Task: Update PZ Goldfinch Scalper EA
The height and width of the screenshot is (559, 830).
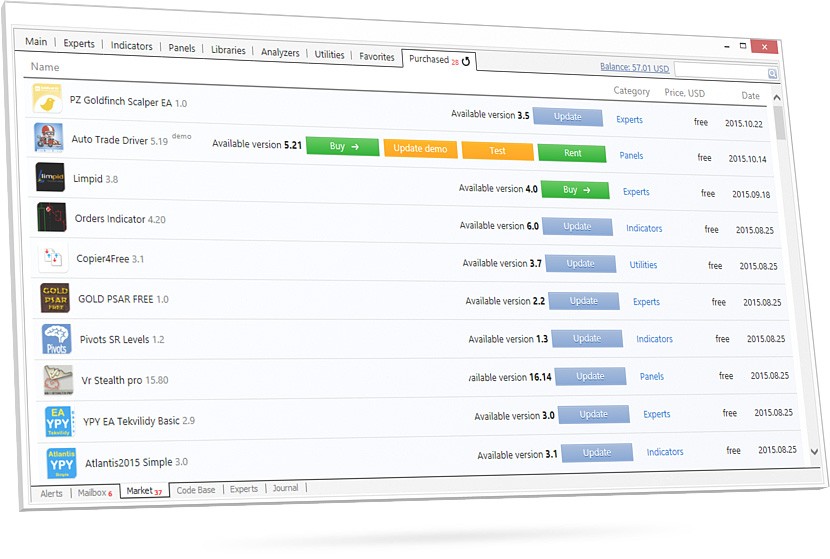Action: (568, 117)
